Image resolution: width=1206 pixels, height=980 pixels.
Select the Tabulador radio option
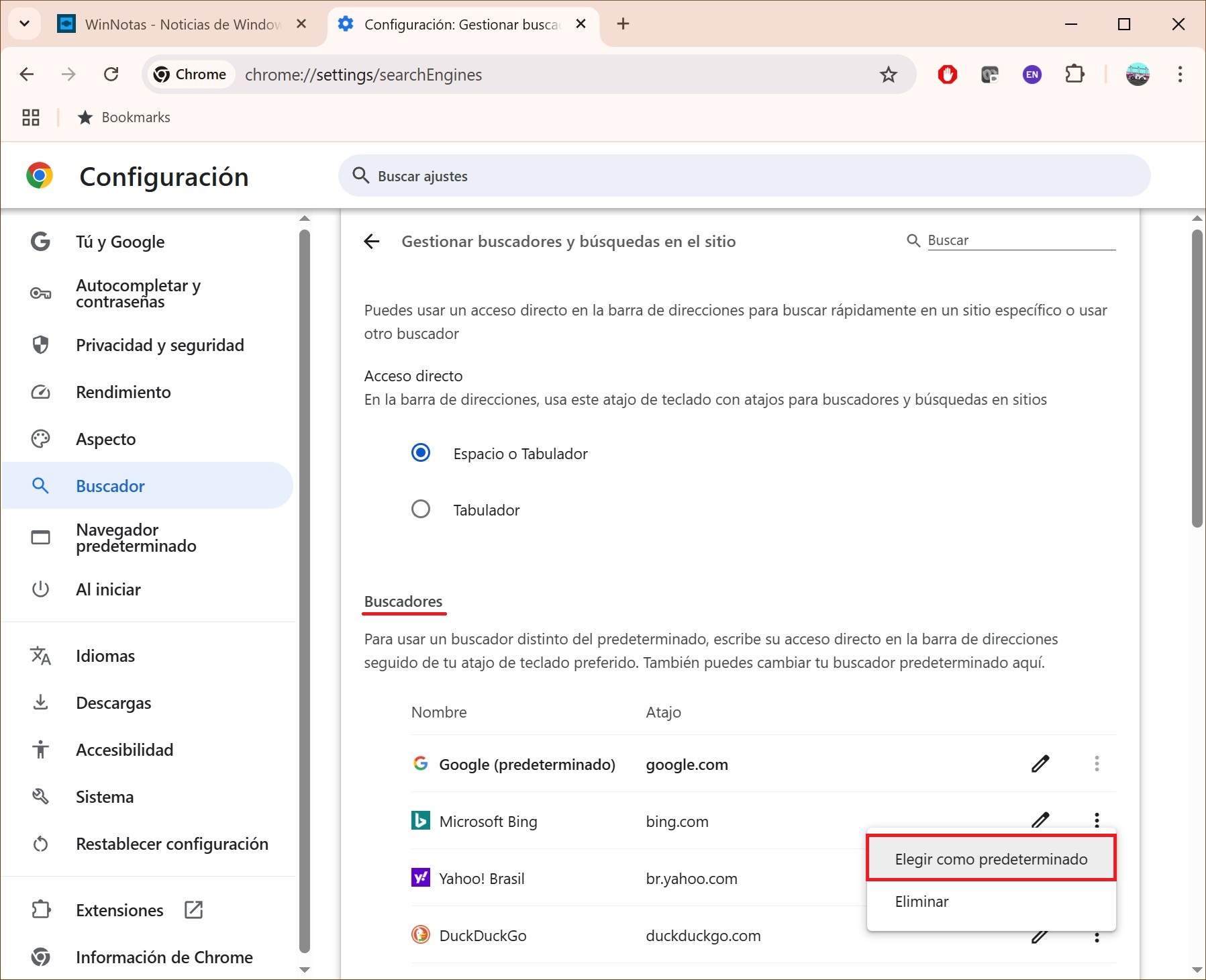coord(421,509)
